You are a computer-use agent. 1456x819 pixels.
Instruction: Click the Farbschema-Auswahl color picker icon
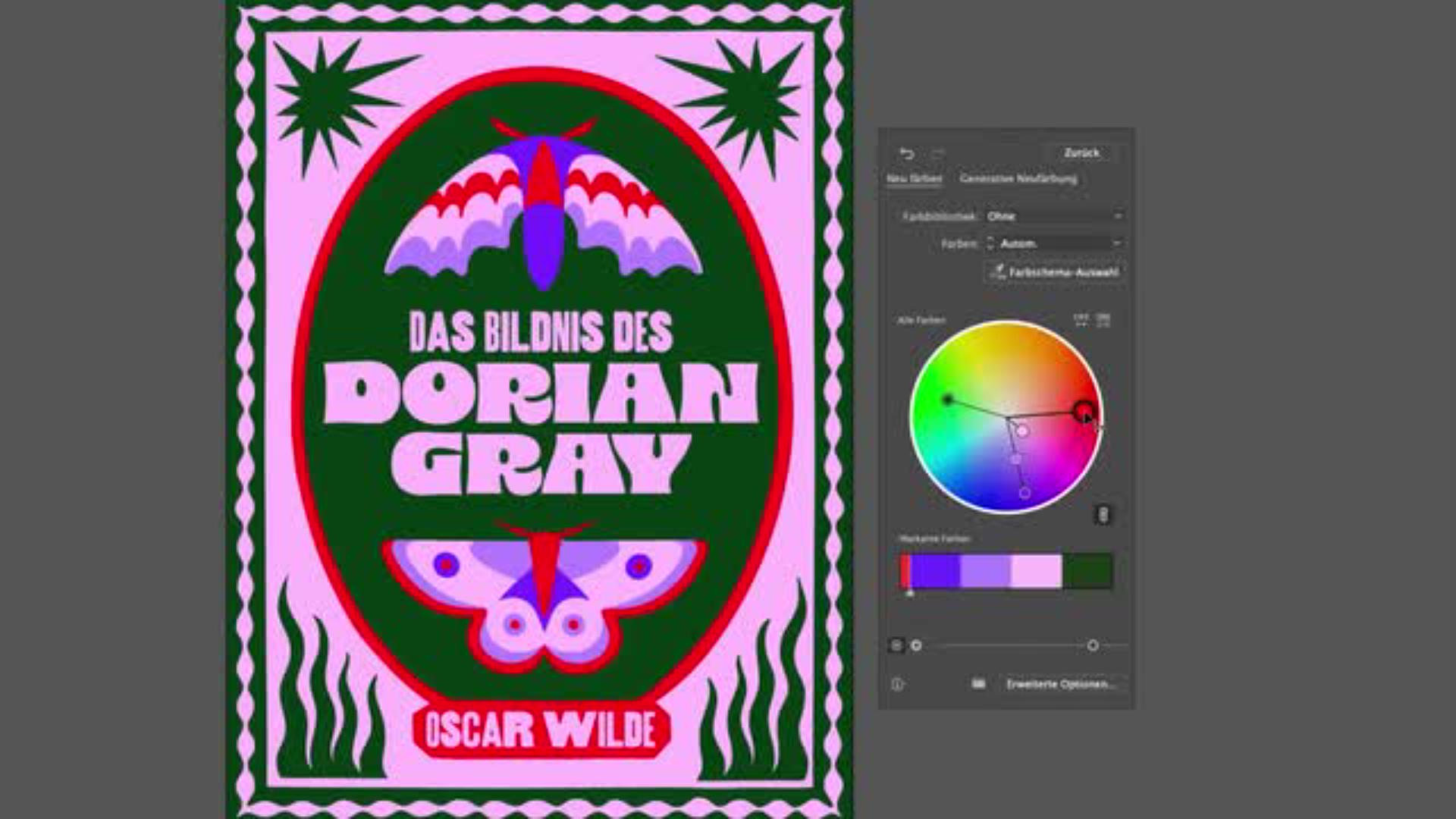[x=998, y=271]
